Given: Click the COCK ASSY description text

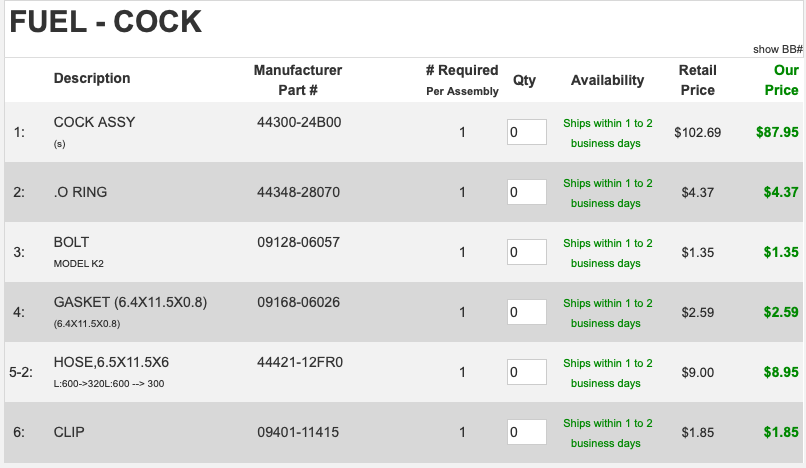Looking at the screenshot, I should pos(94,122).
